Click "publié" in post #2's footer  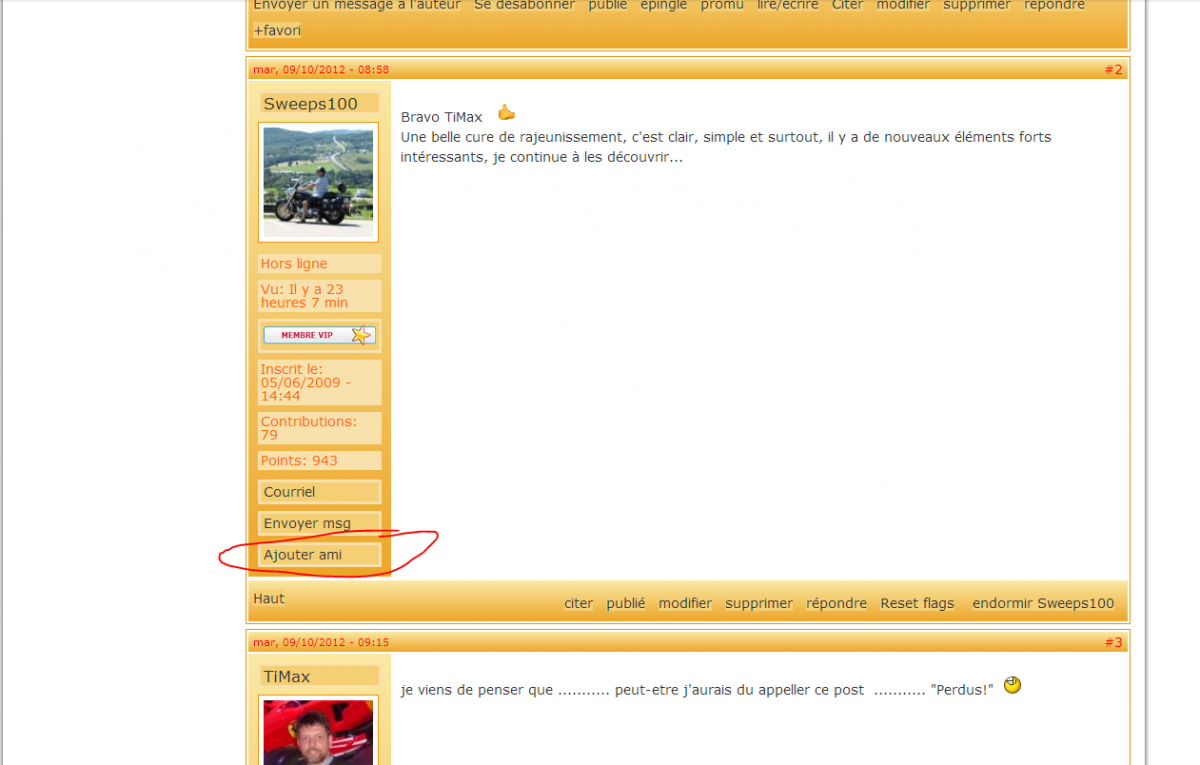(626, 603)
